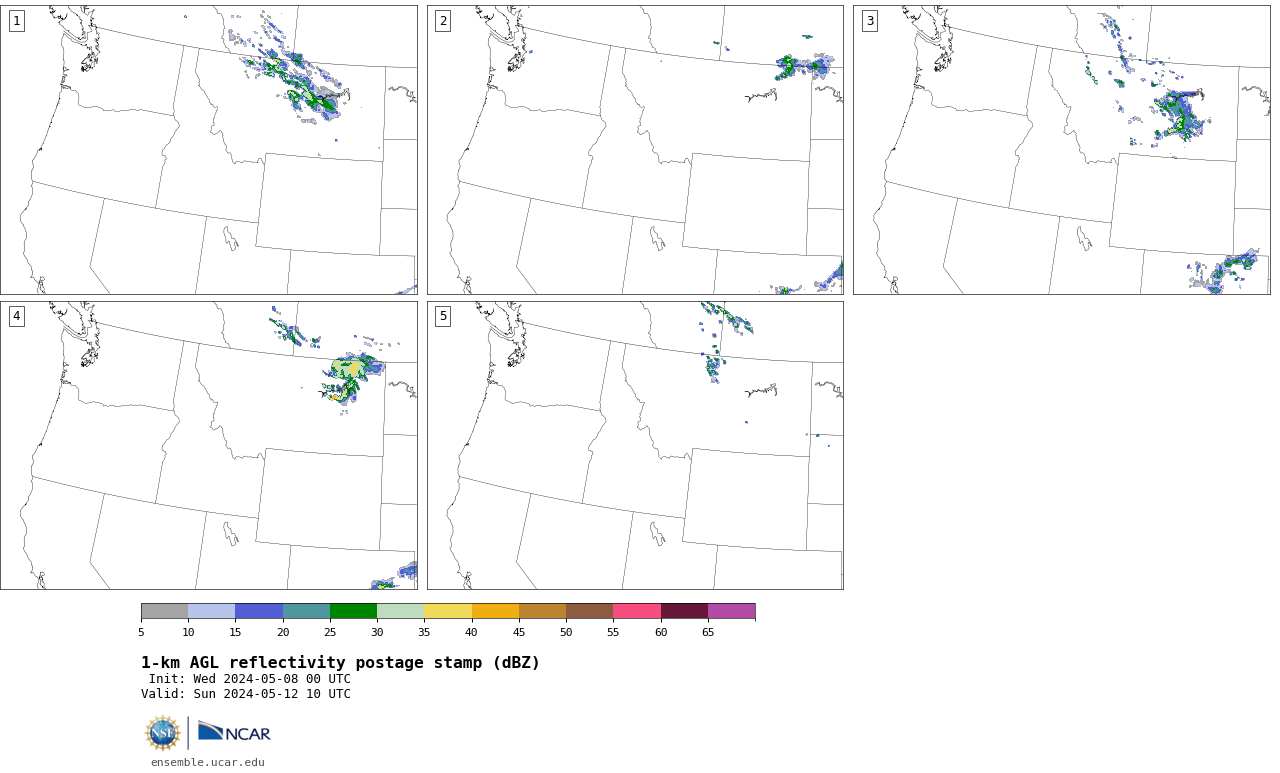Click the colorbar tick label 20
Image resolution: width=1280 pixels, height=773 pixels.
(x=283, y=632)
